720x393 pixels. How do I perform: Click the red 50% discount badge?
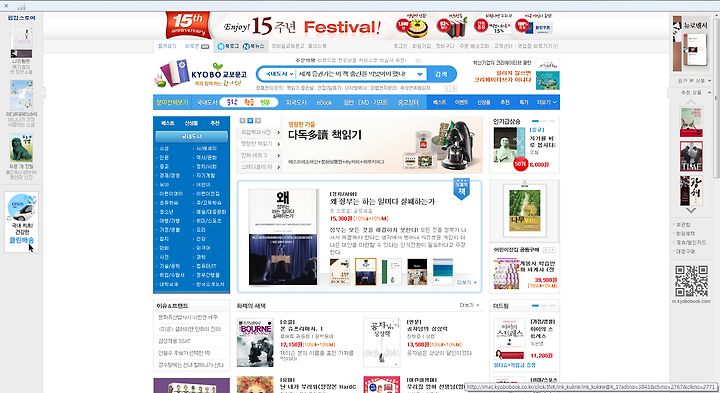point(520,163)
